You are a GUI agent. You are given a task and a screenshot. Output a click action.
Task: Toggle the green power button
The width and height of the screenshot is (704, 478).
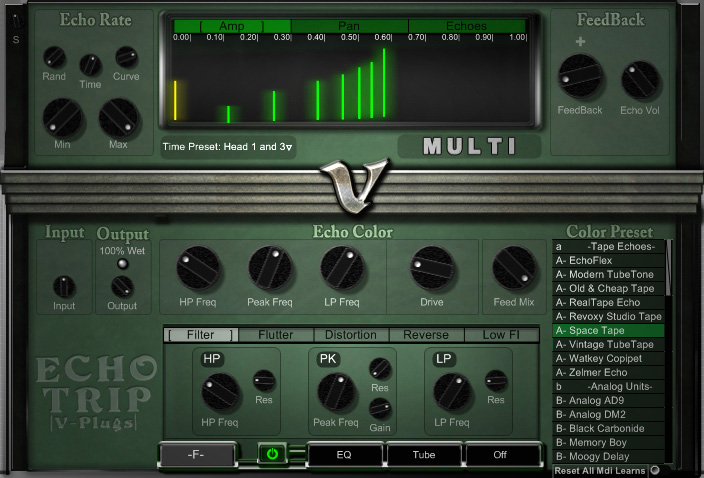click(x=272, y=454)
